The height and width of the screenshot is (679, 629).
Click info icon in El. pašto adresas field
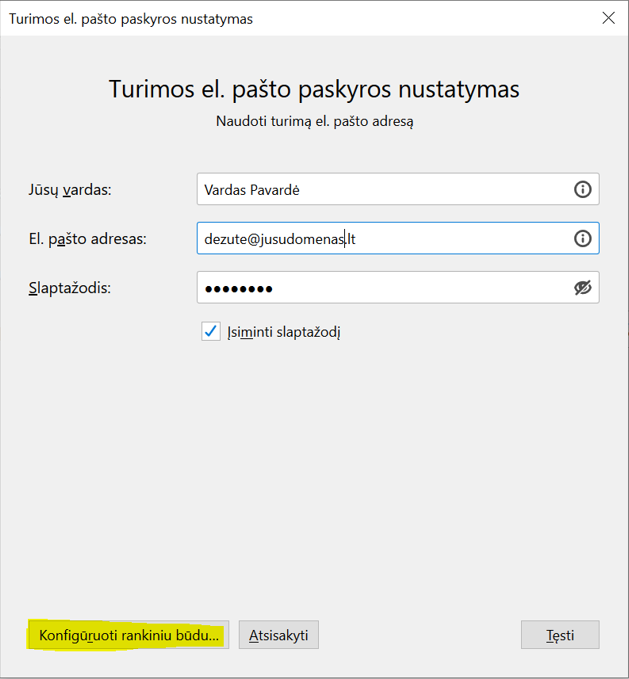(582, 238)
